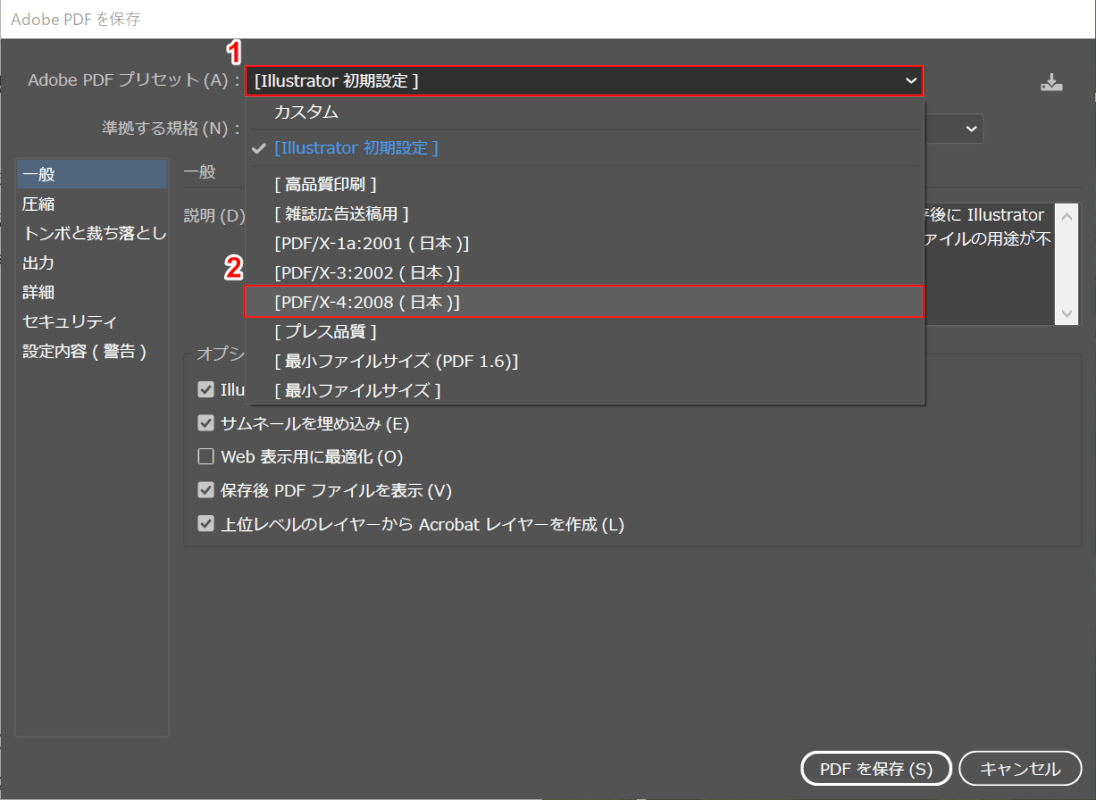Image resolution: width=1096 pixels, height=800 pixels.
Task: Select [最小ファイルサイズ (PDF 1.6)] preset
Action: click(584, 361)
